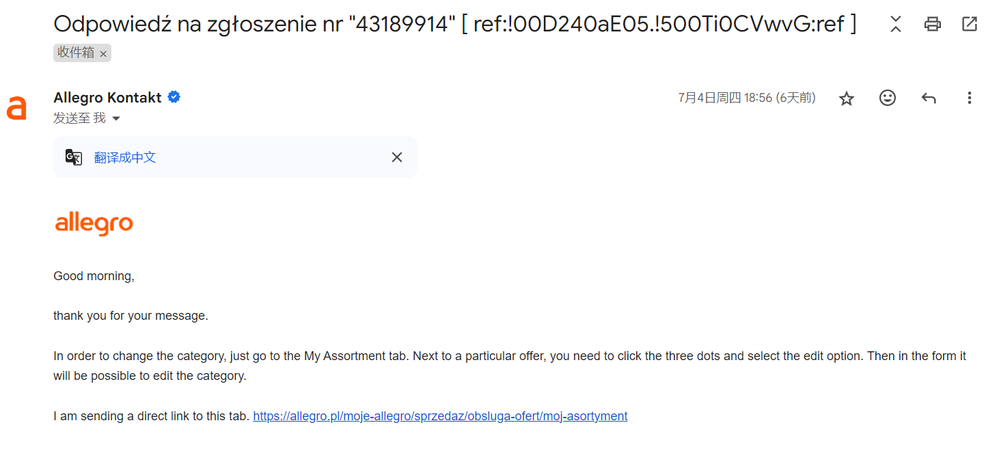Click the orange Allegro sender avatar
Image resolution: width=999 pixels, height=451 pixels.
tap(17, 108)
